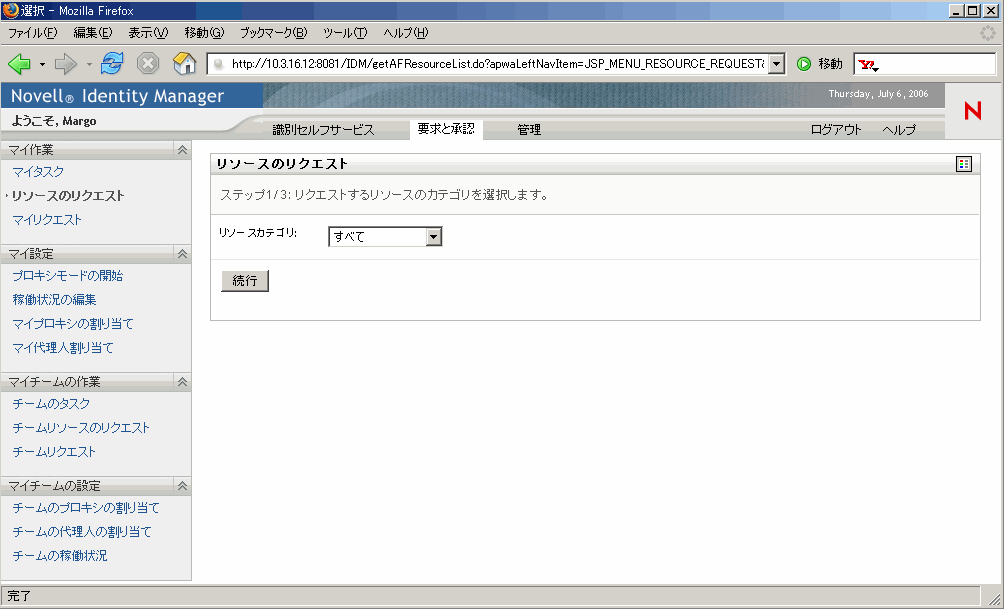Open the リソースカテゴリ dropdown showing すべて
The height and width of the screenshot is (609, 1004).
pos(434,236)
